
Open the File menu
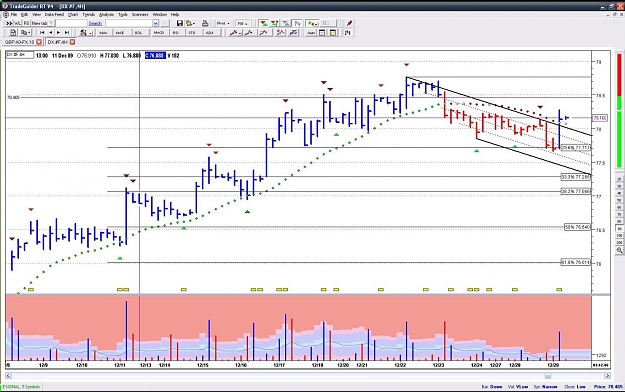point(14,14)
